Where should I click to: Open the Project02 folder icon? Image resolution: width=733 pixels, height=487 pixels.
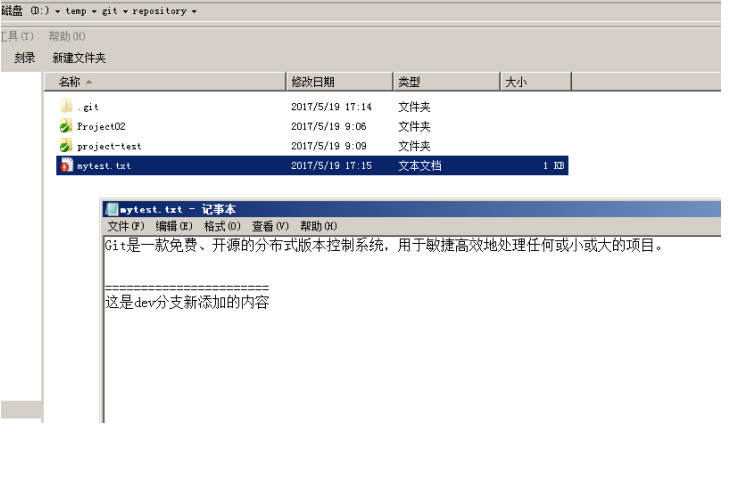pyautogui.click(x=66, y=126)
